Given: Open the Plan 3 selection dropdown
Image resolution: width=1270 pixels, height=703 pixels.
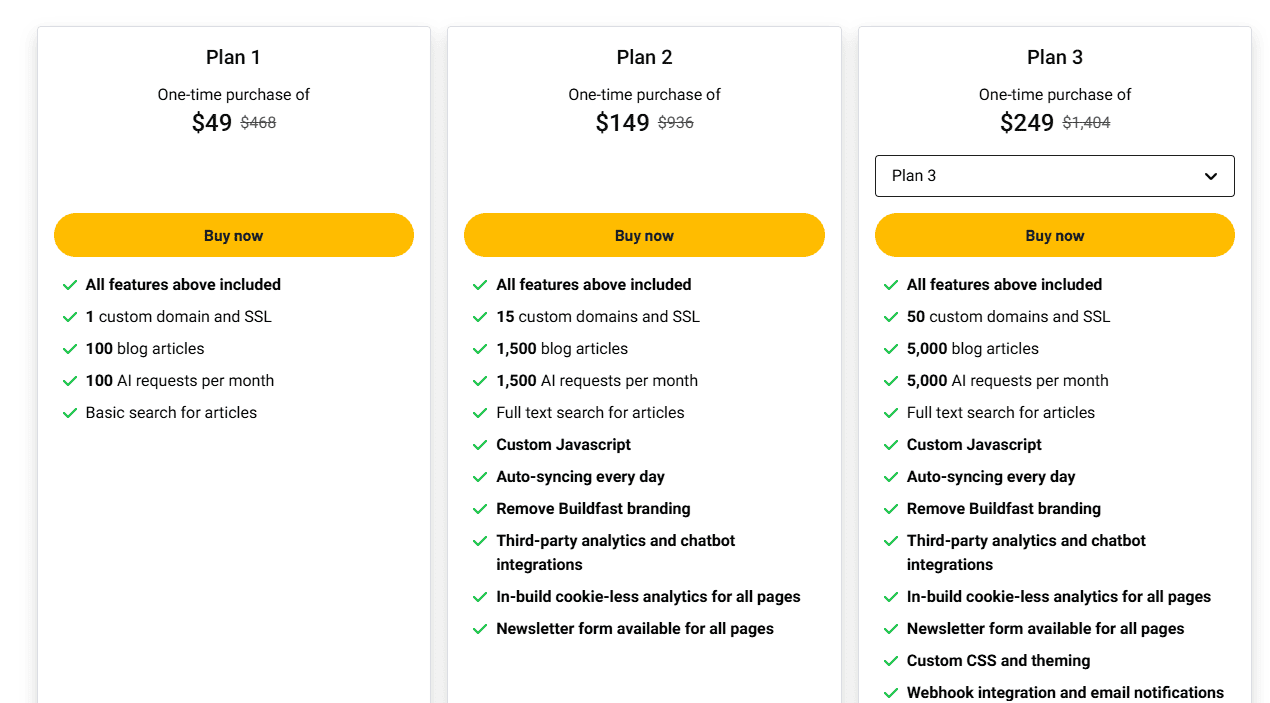Looking at the screenshot, I should click(1055, 175).
